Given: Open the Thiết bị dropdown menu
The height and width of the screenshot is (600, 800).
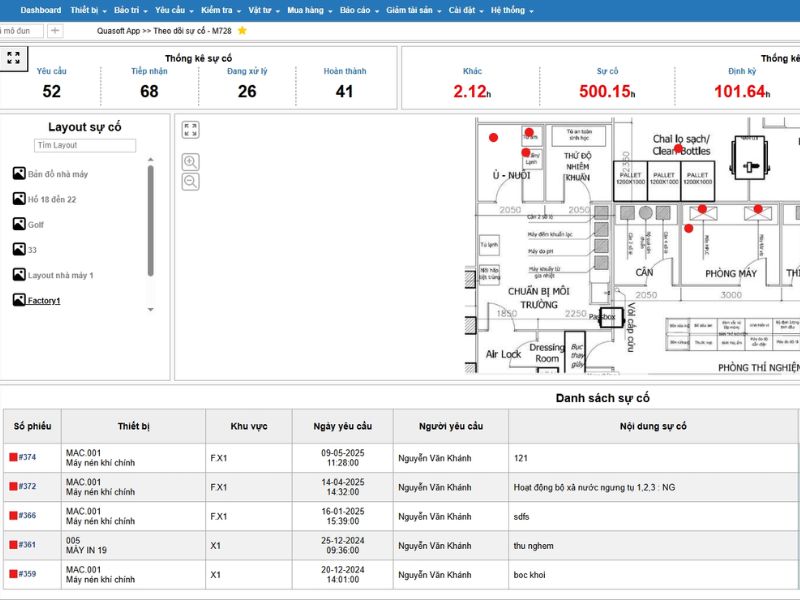Looking at the screenshot, I should tap(86, 12).
